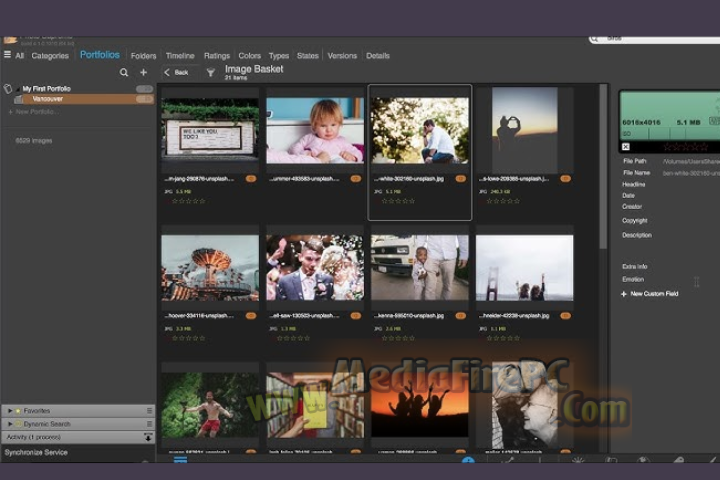Viewport: 720px width, 480px height.
Task: Open the hamburger menu beside All
Action: pos(7,55)
